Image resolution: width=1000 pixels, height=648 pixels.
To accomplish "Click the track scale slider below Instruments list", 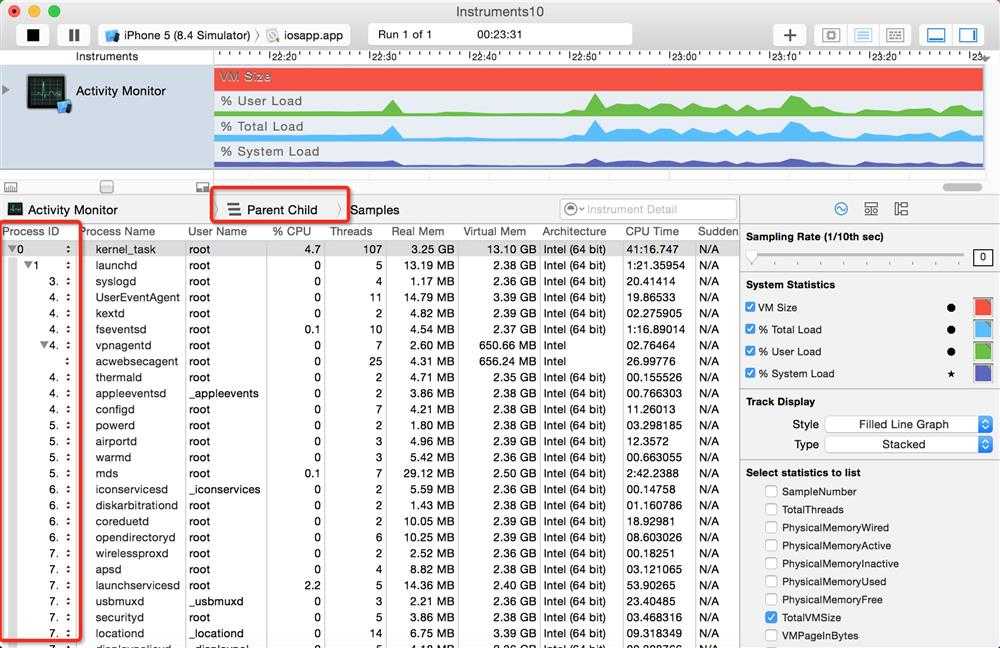I will (107, 186).
